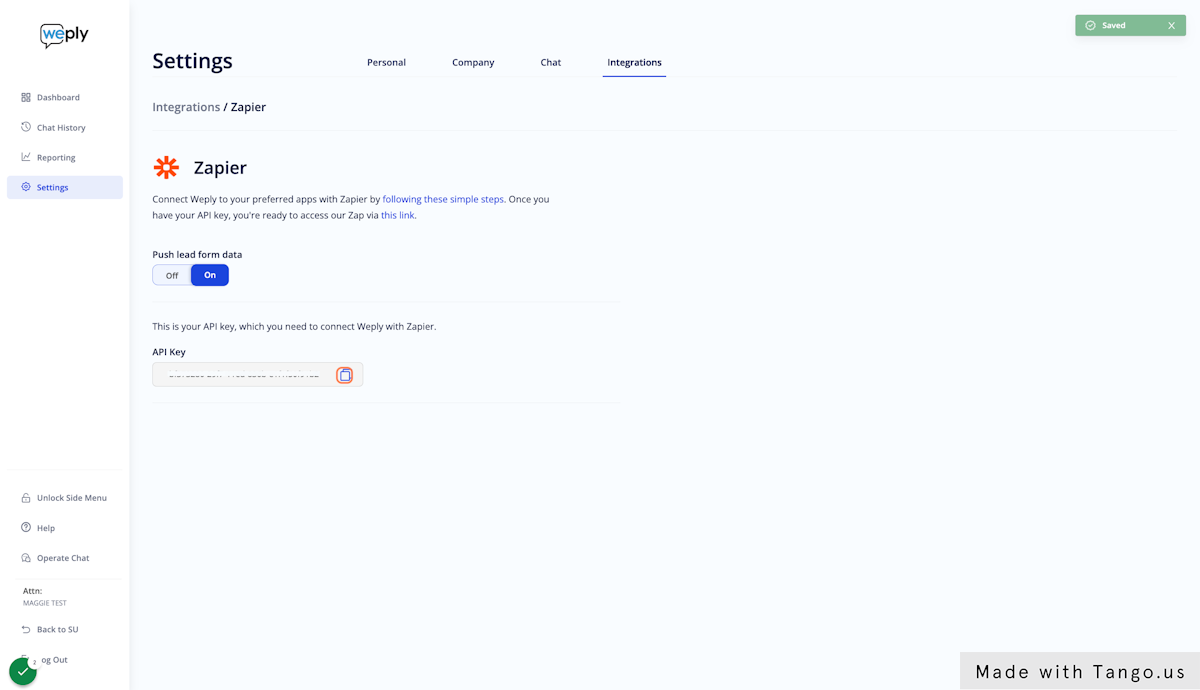Go to Reporting in sidebar
1200x690 pixels.
pos(65,157)
